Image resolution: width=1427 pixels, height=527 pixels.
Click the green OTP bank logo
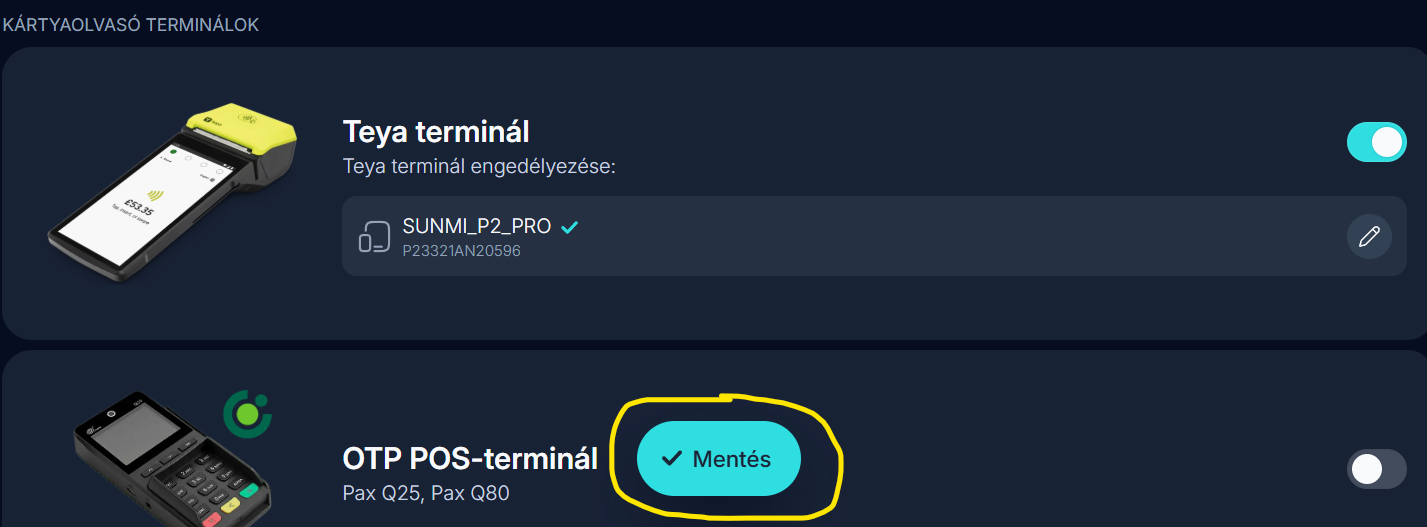pyautogui.click(x=247, y=412)
